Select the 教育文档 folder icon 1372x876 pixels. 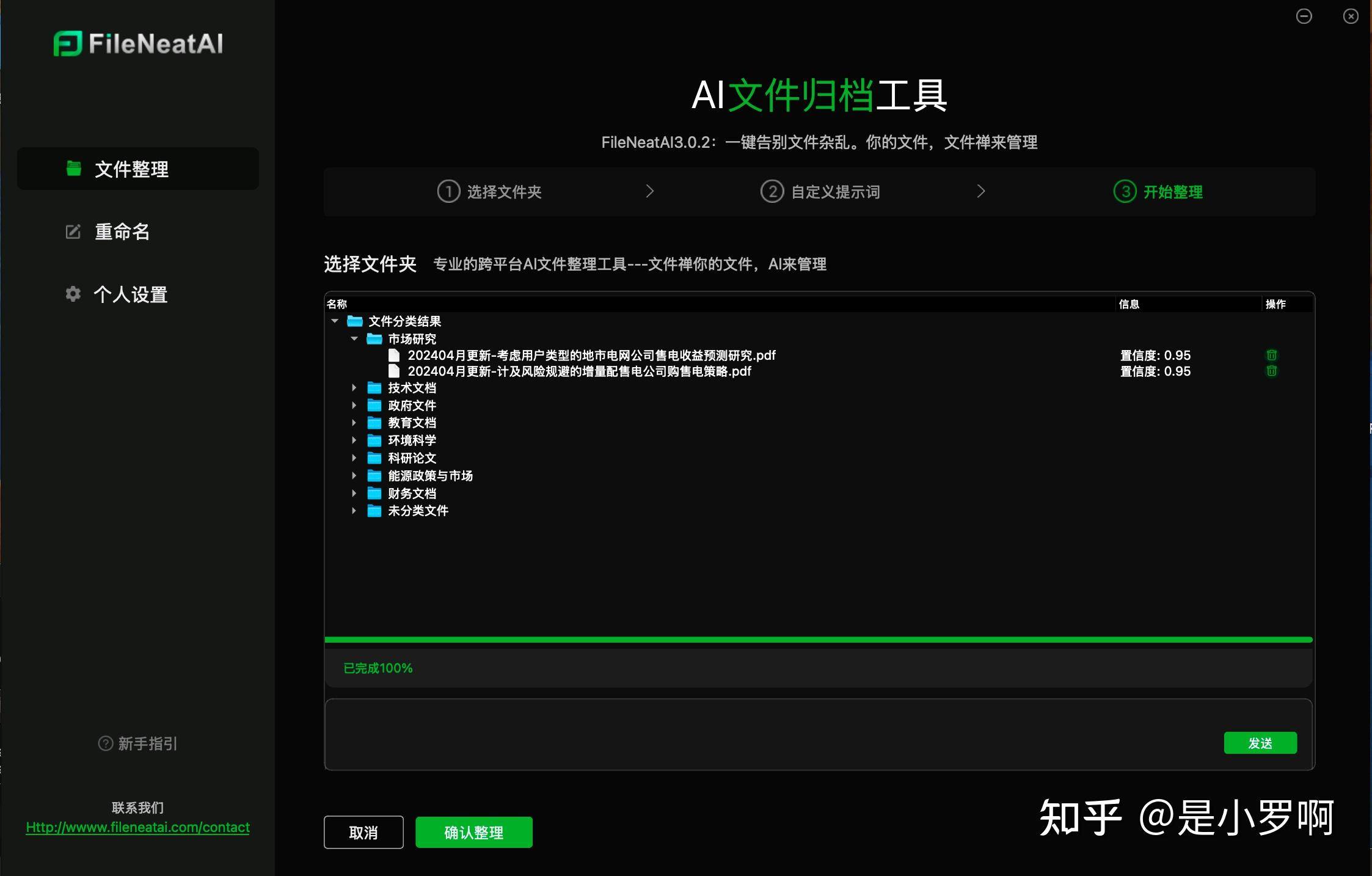pos(374,423)
